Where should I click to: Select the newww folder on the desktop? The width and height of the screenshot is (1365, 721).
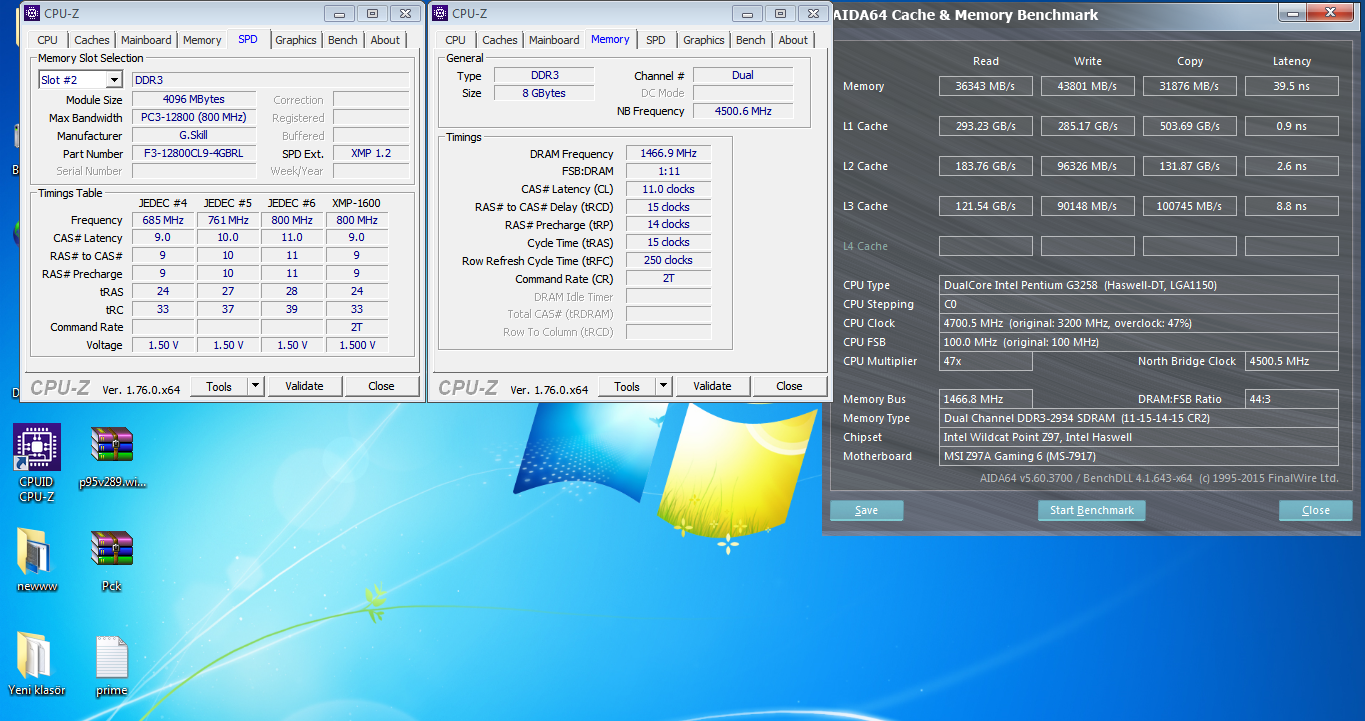pyautogui.click(x=37, y=560)
